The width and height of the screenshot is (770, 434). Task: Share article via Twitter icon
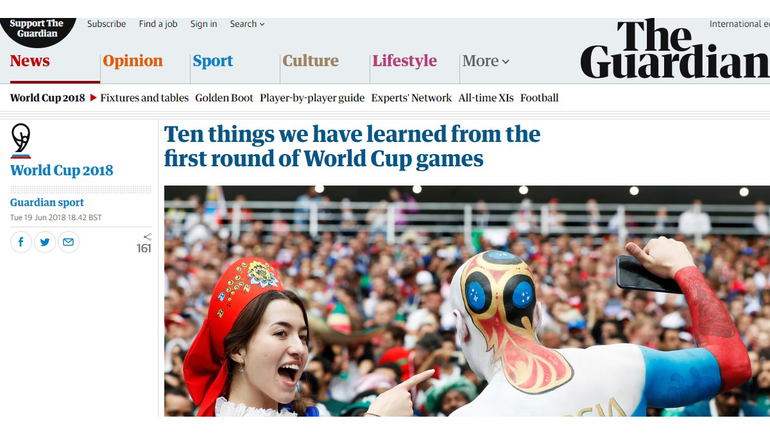(45, 242)
